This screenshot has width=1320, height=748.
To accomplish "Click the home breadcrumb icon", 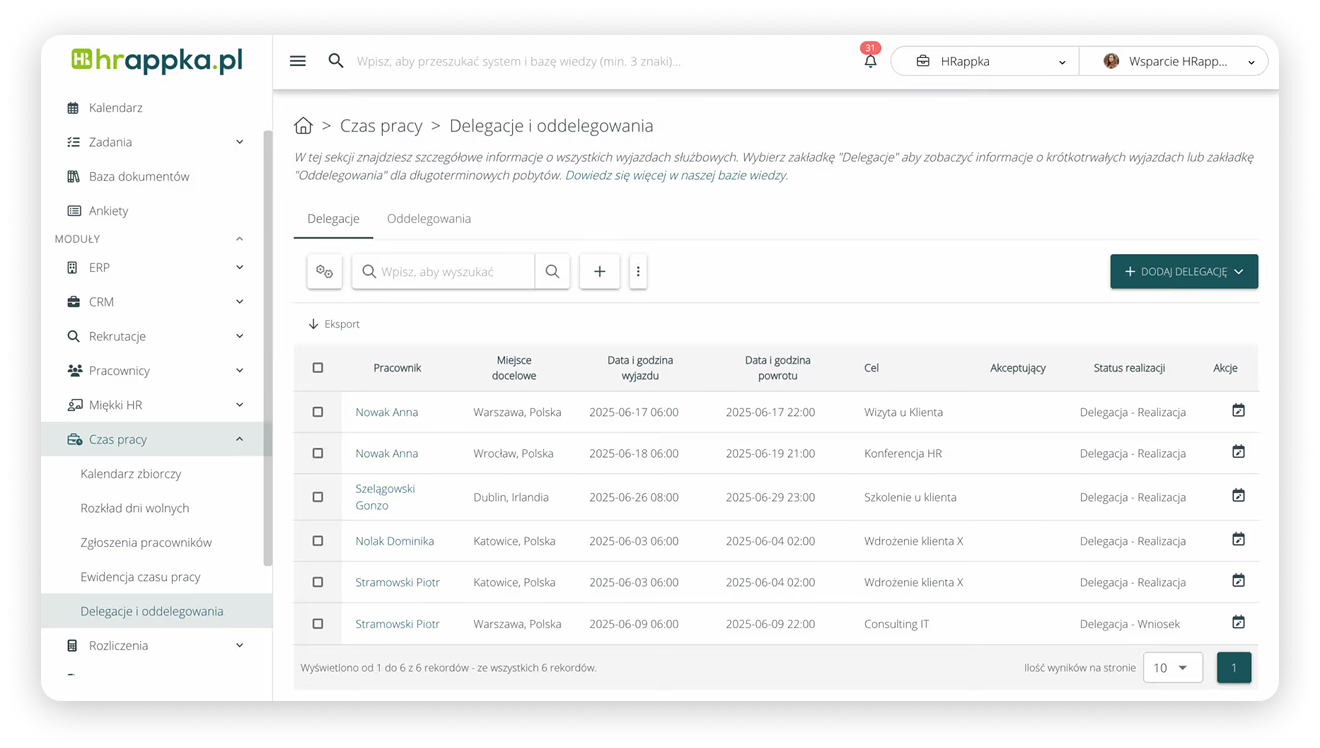I will tap(303, 126).
